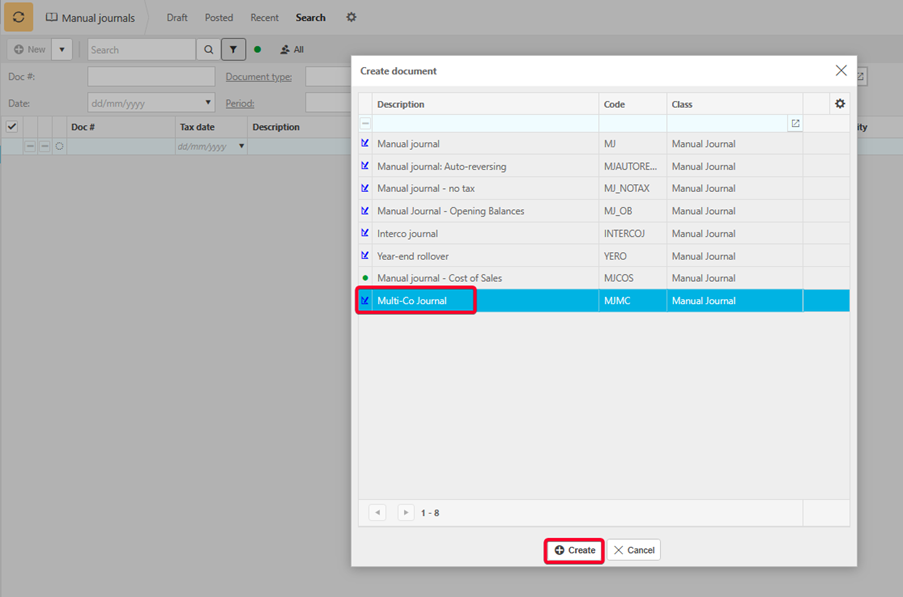Click the icon beside Multi-Co Journal
This screenshot has width=903, height=597.
365,300
